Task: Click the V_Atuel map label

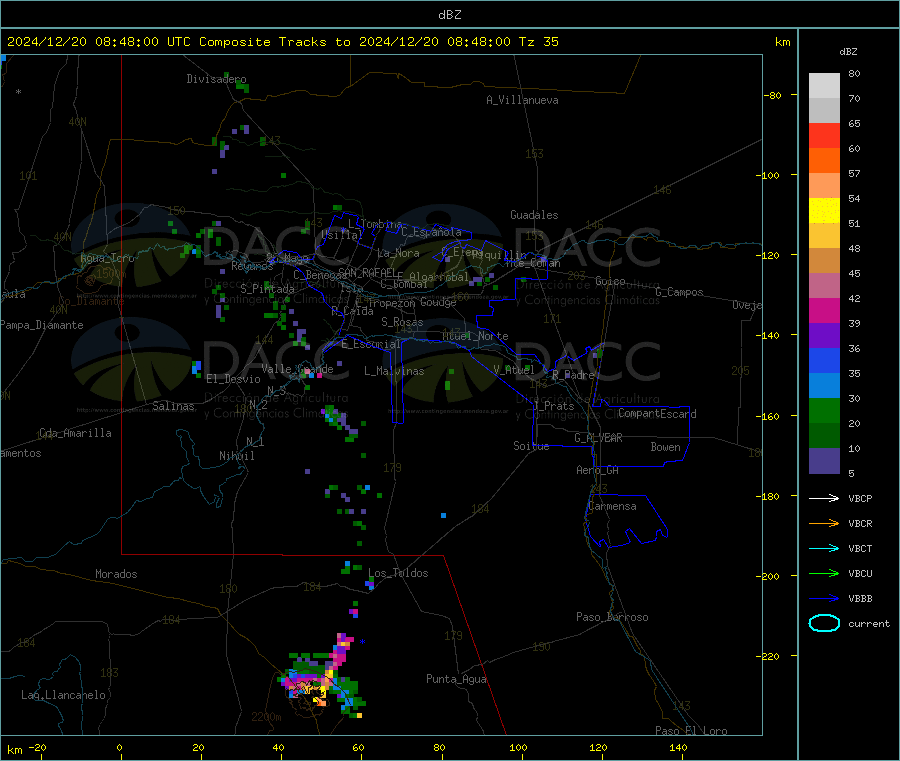Action: click(514, 370)
